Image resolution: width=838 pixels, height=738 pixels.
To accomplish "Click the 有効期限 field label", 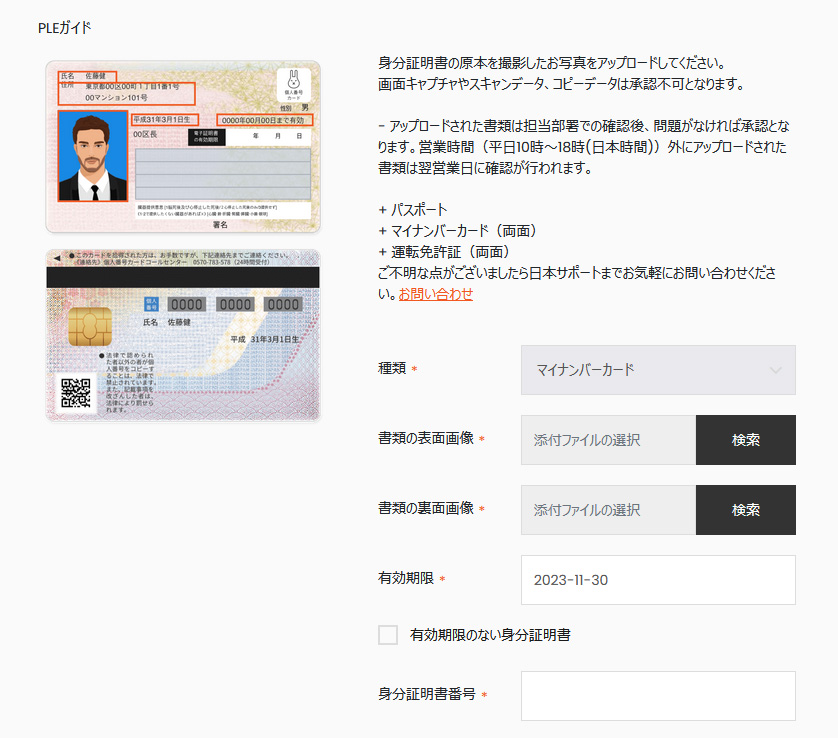I will [x=406, y=578].
